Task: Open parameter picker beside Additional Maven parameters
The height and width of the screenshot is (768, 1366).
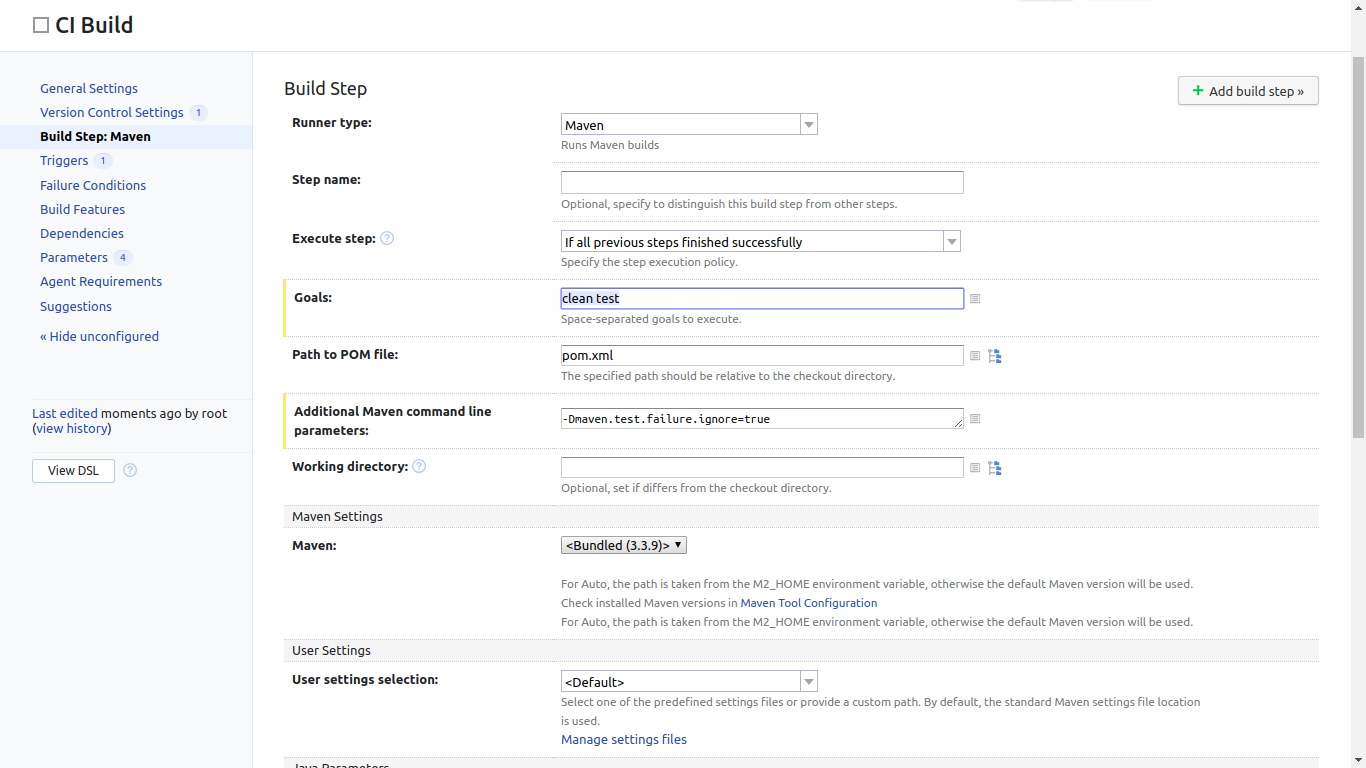Action: 975,419
